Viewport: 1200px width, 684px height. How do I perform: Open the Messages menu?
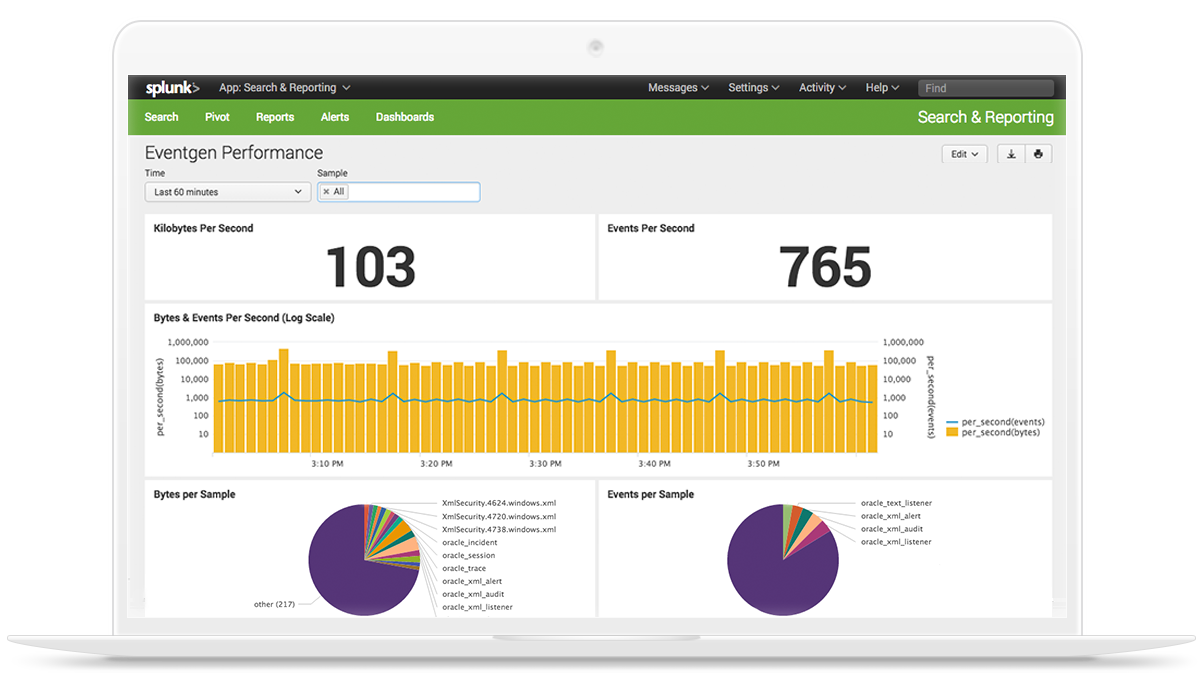(x=678, y=88)
